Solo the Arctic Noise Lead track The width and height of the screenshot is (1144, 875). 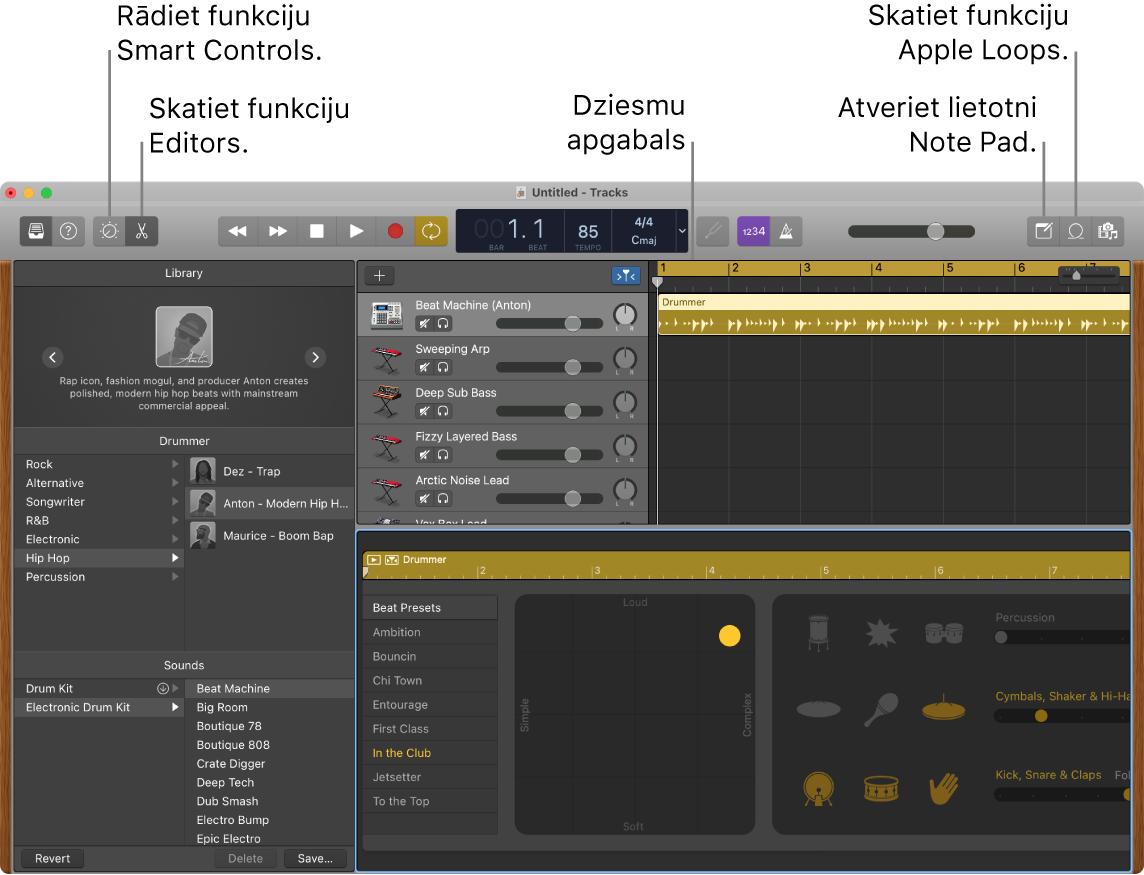click(443, 498)
